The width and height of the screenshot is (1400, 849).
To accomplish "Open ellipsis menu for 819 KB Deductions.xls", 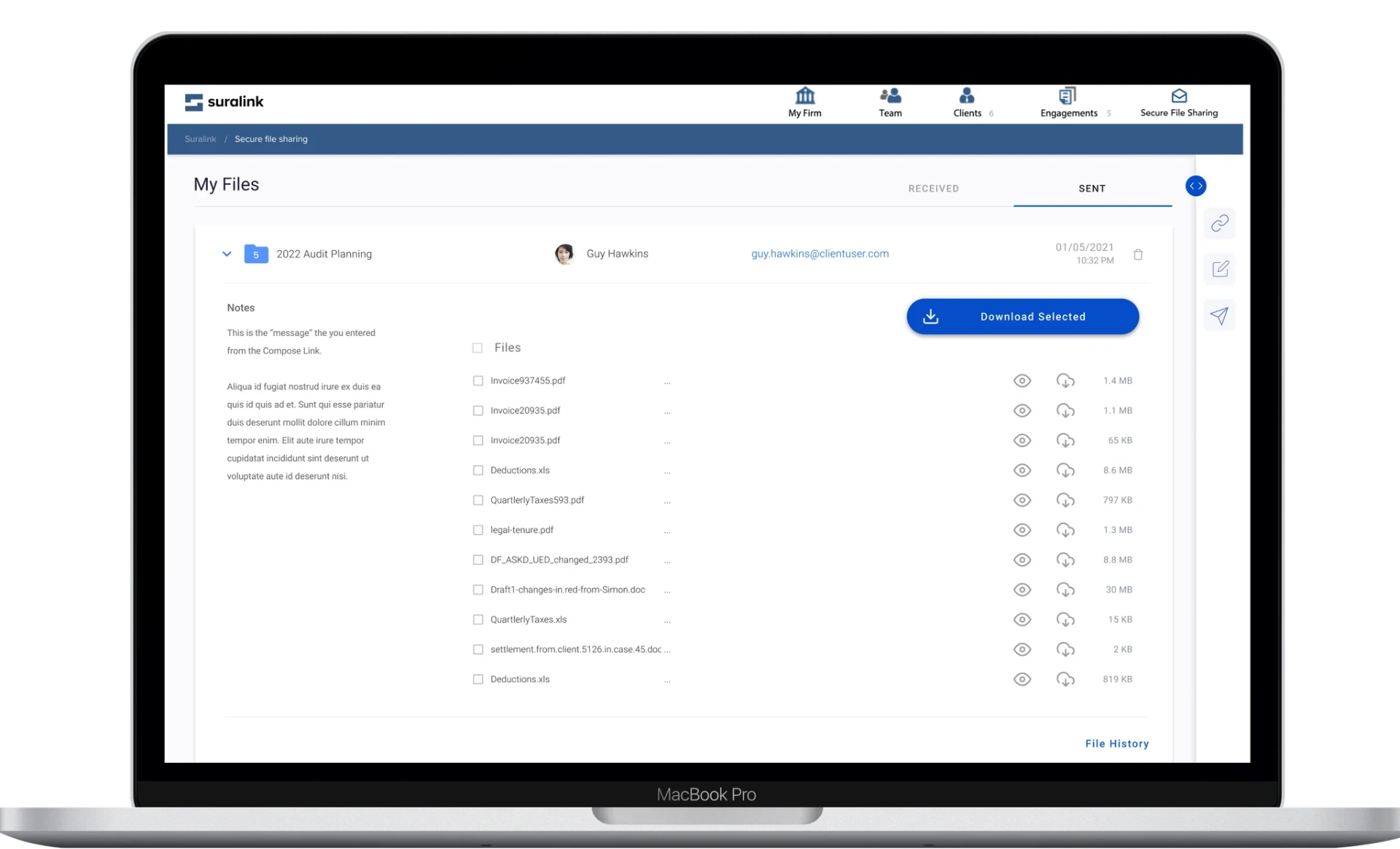I will click(x=667, y=681).
